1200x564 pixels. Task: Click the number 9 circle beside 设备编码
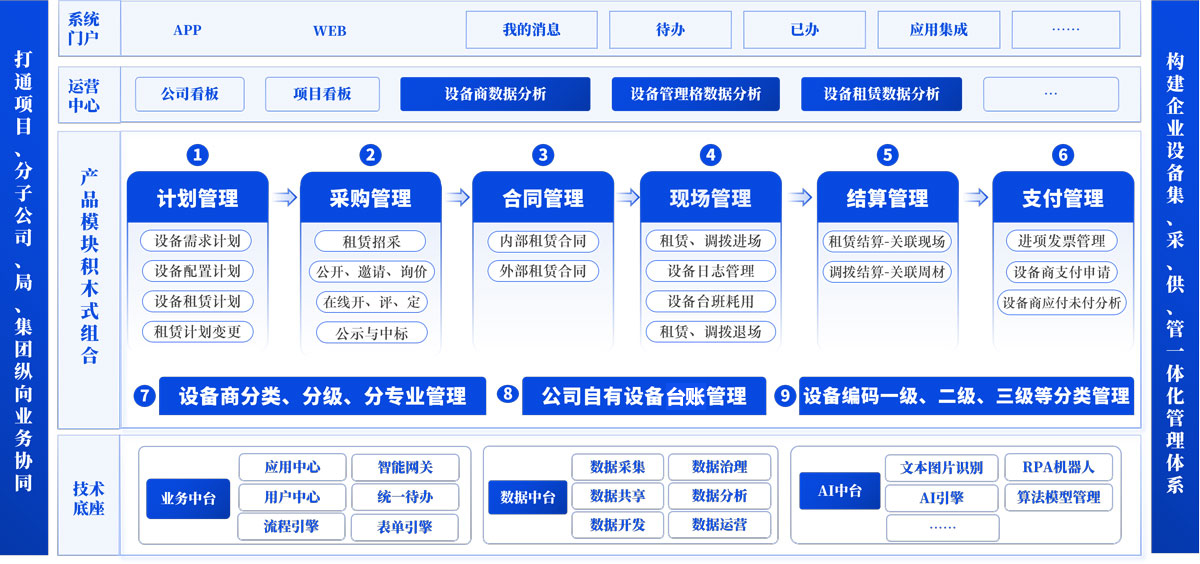click(785, 396)
